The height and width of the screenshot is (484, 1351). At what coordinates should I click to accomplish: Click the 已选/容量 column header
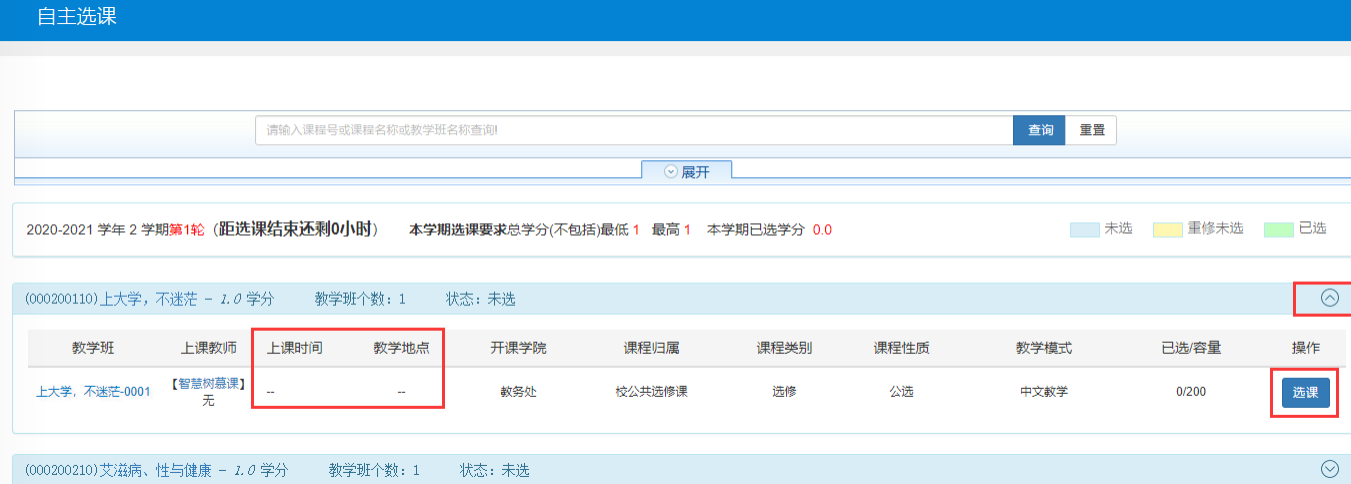tap(1190, 349)
